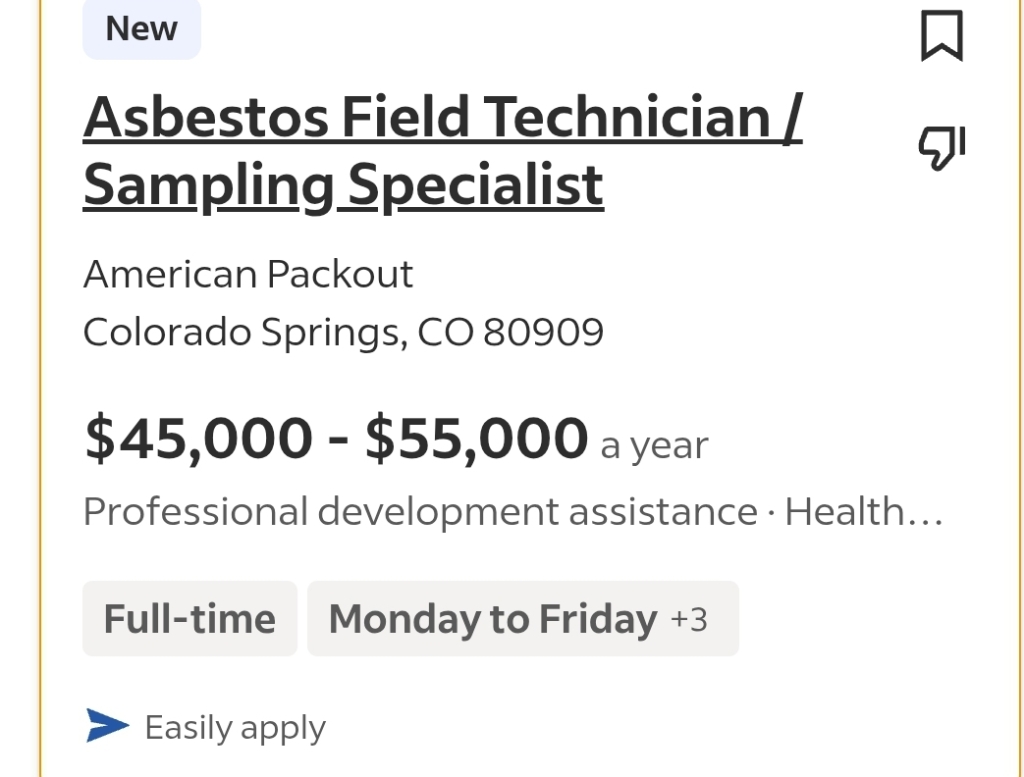Mark job not interested with thumbs-down icon

tap(942, 148)
